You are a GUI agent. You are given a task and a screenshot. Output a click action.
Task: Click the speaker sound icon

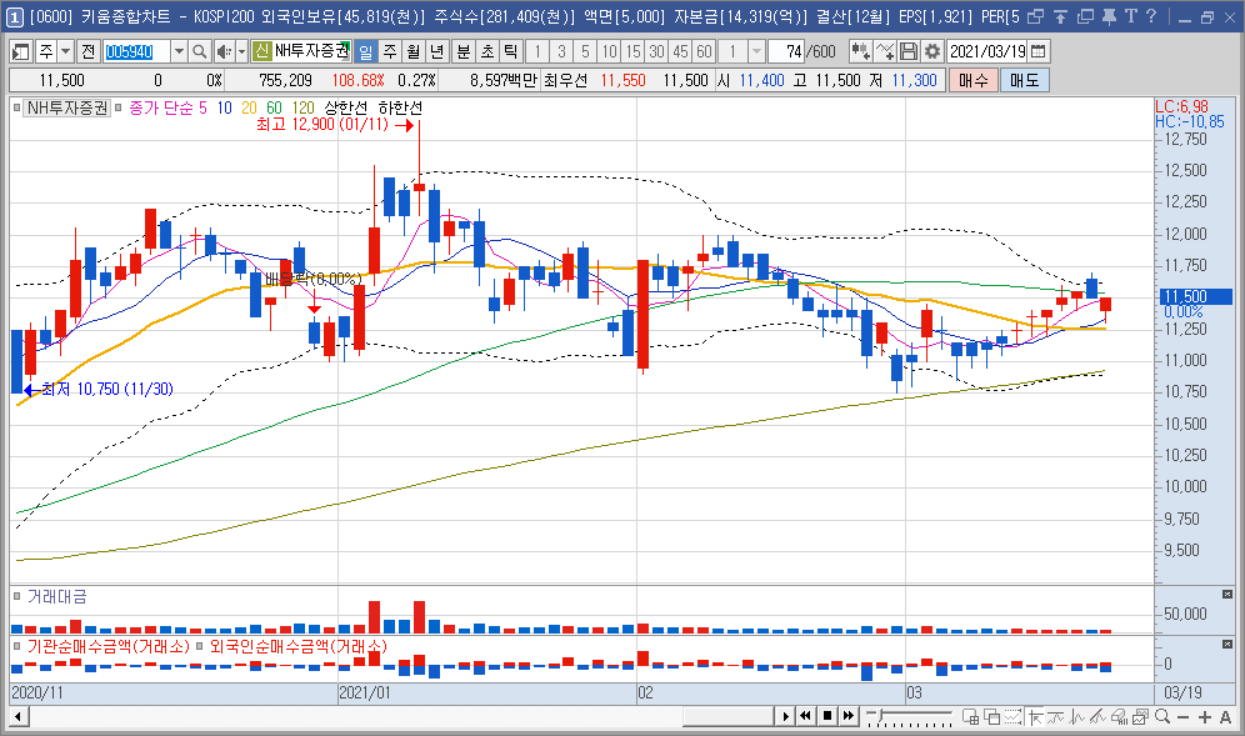tap(224, 51)
